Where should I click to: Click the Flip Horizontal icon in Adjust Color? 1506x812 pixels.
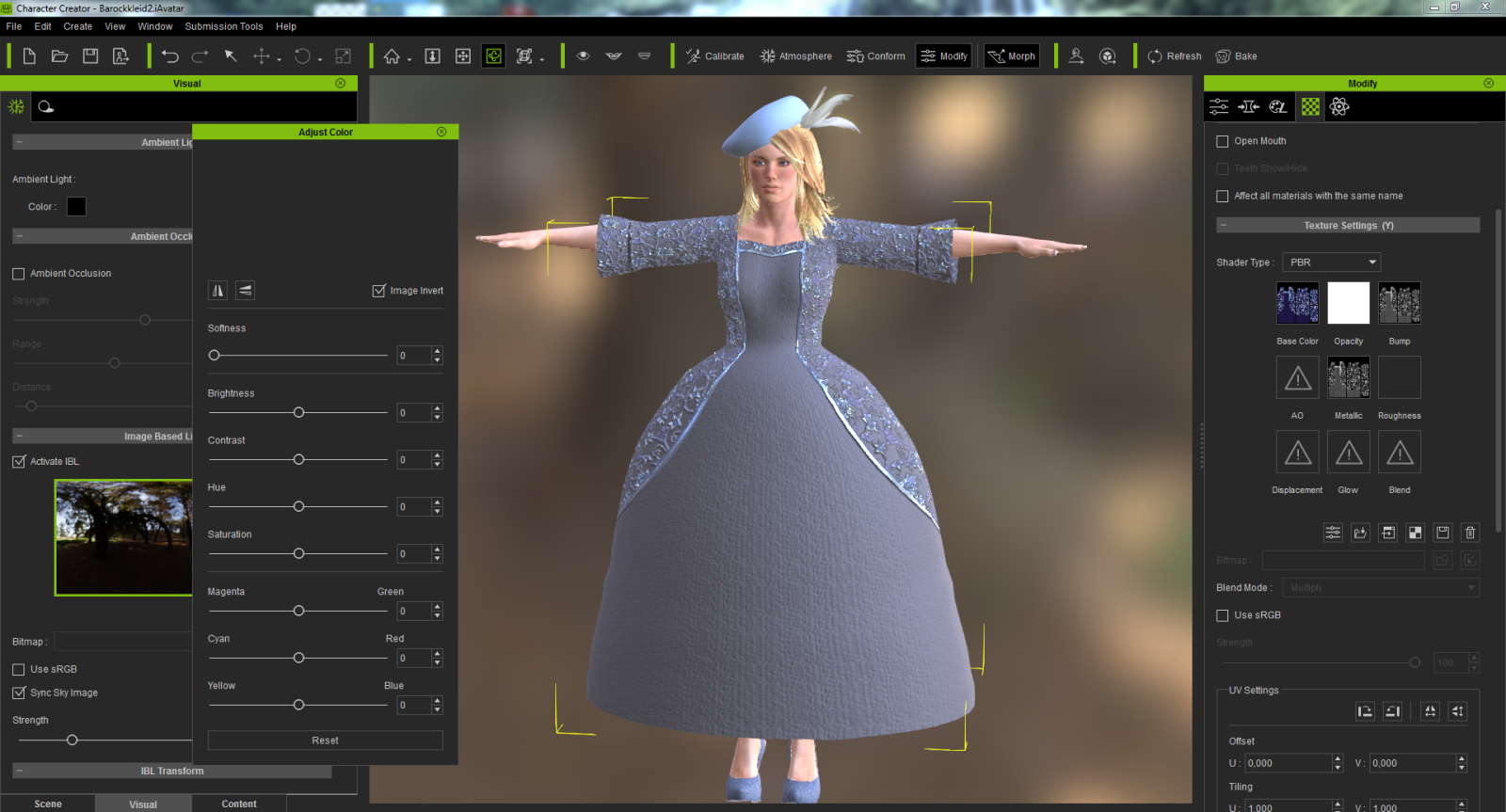point(217,291)
